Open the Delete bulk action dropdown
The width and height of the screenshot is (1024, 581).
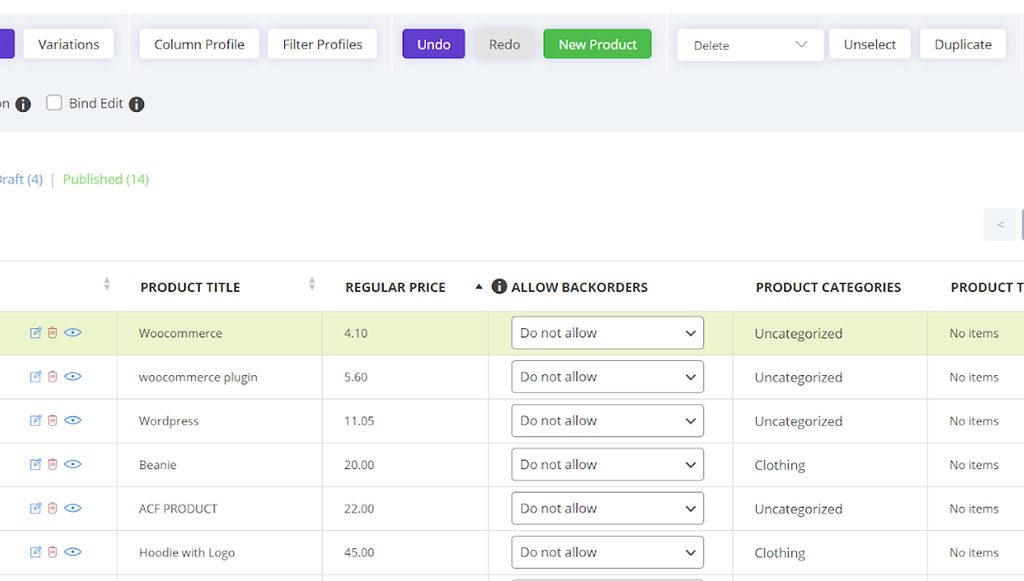(x=750, y=45)
